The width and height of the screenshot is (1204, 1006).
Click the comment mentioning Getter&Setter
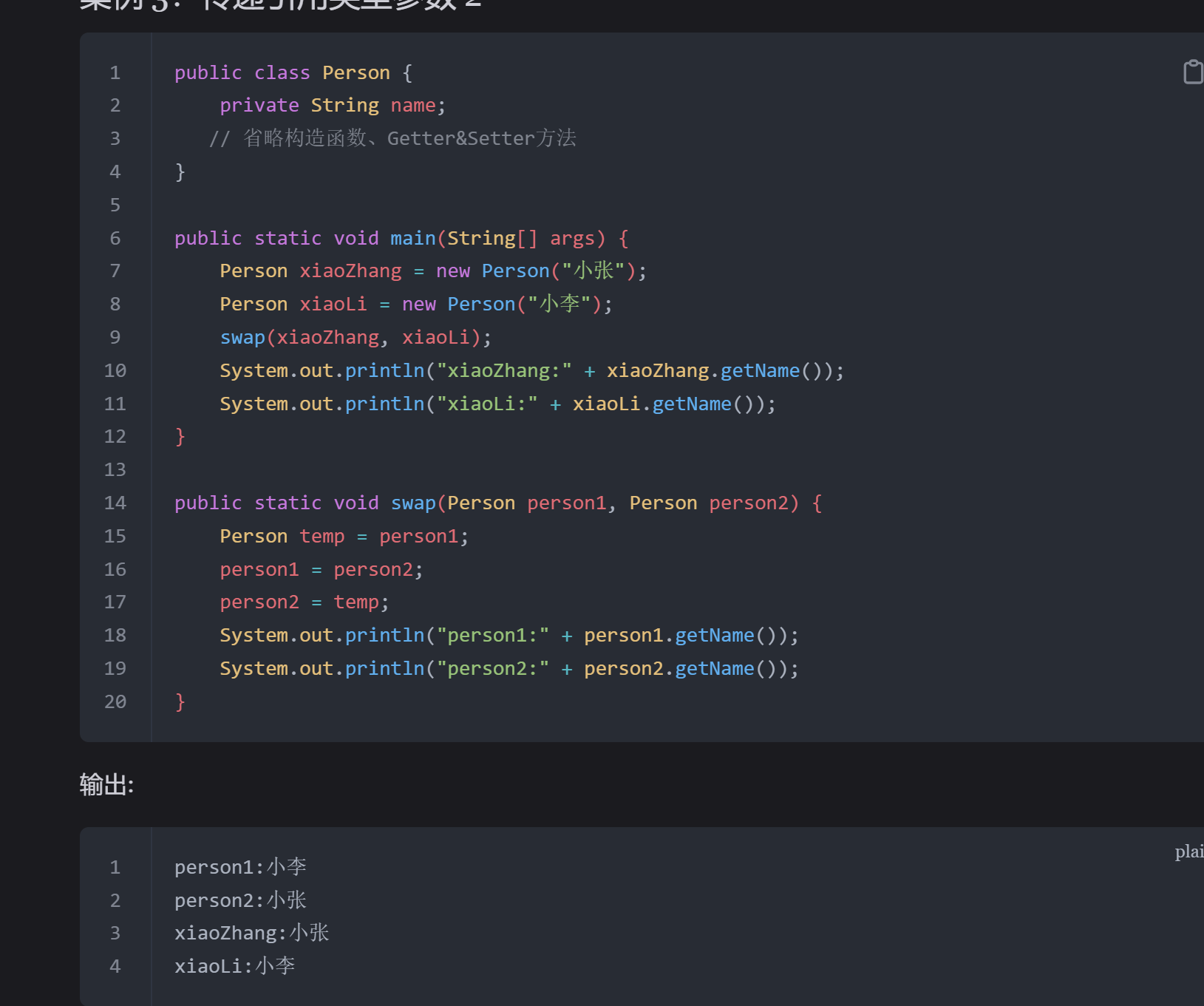[392, 138]
